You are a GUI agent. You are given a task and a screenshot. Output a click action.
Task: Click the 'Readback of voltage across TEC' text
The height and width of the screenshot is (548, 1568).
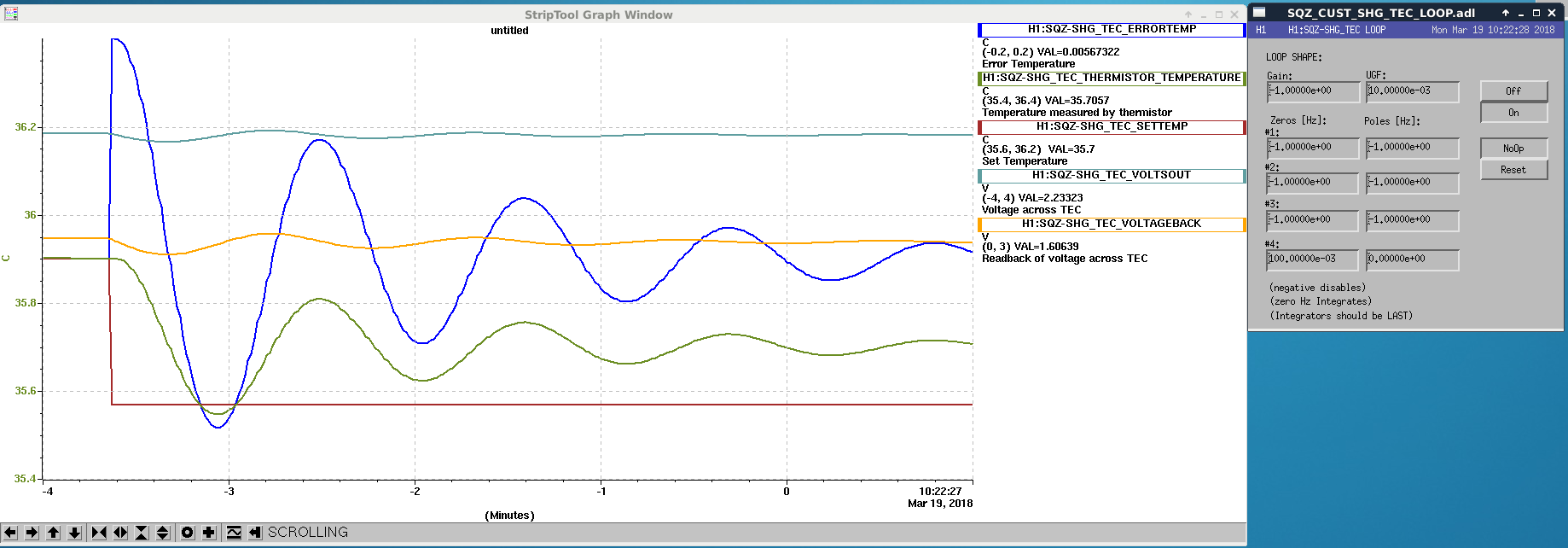[1065, 259]
